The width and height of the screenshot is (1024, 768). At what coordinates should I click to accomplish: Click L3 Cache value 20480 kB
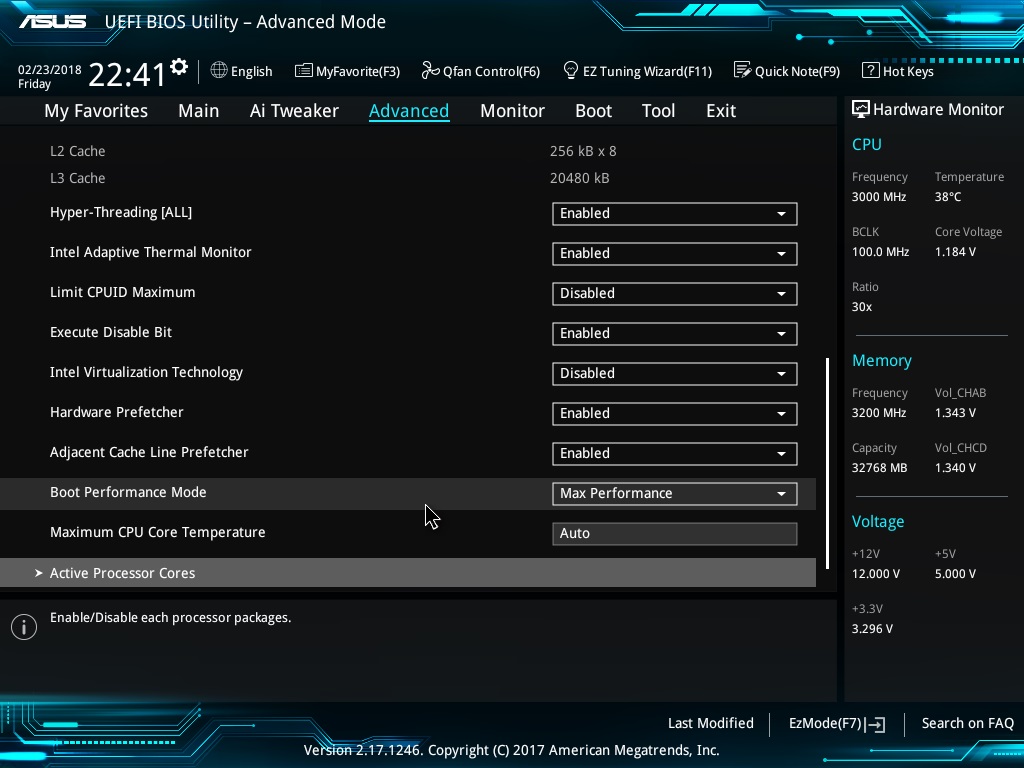[x=579, y=178]
